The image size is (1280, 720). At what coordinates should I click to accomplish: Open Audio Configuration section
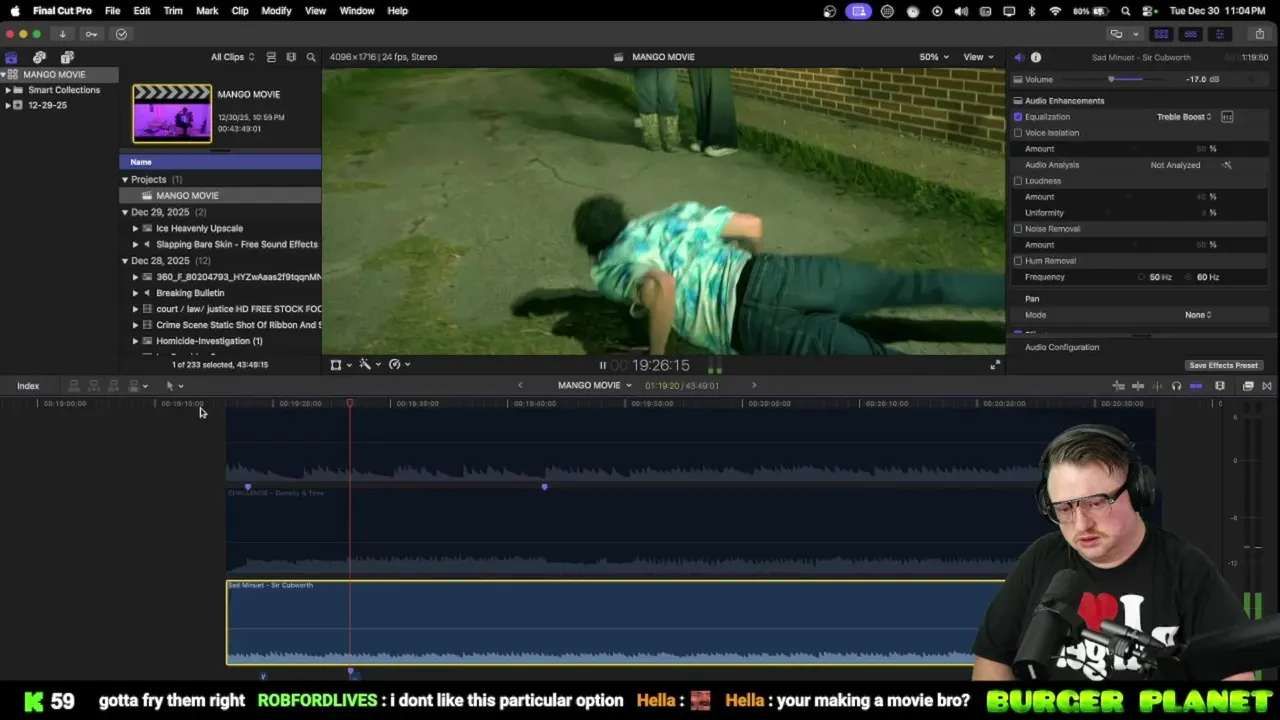click(1062, 348)
